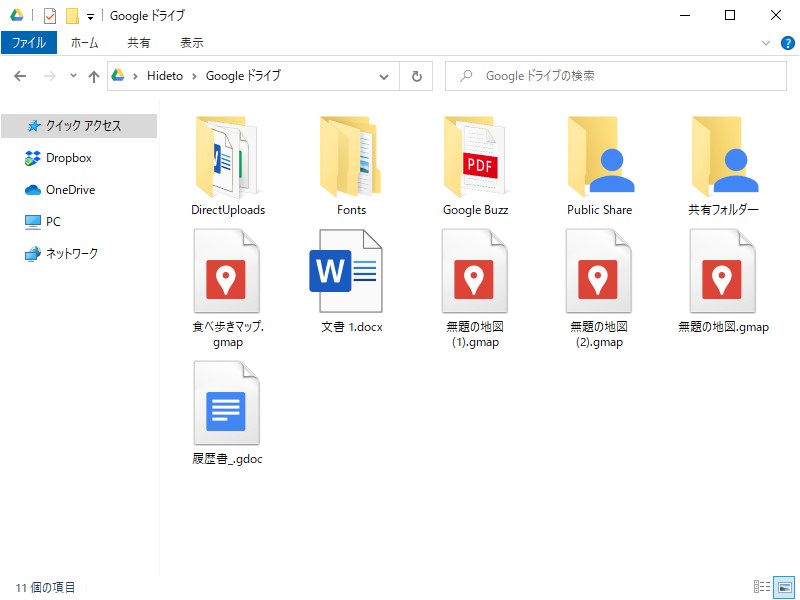Viewport: 800px width, 600px height.
Task: Open the Google Docs file 履歴書_.gdoc
Action: click(227, 405)
